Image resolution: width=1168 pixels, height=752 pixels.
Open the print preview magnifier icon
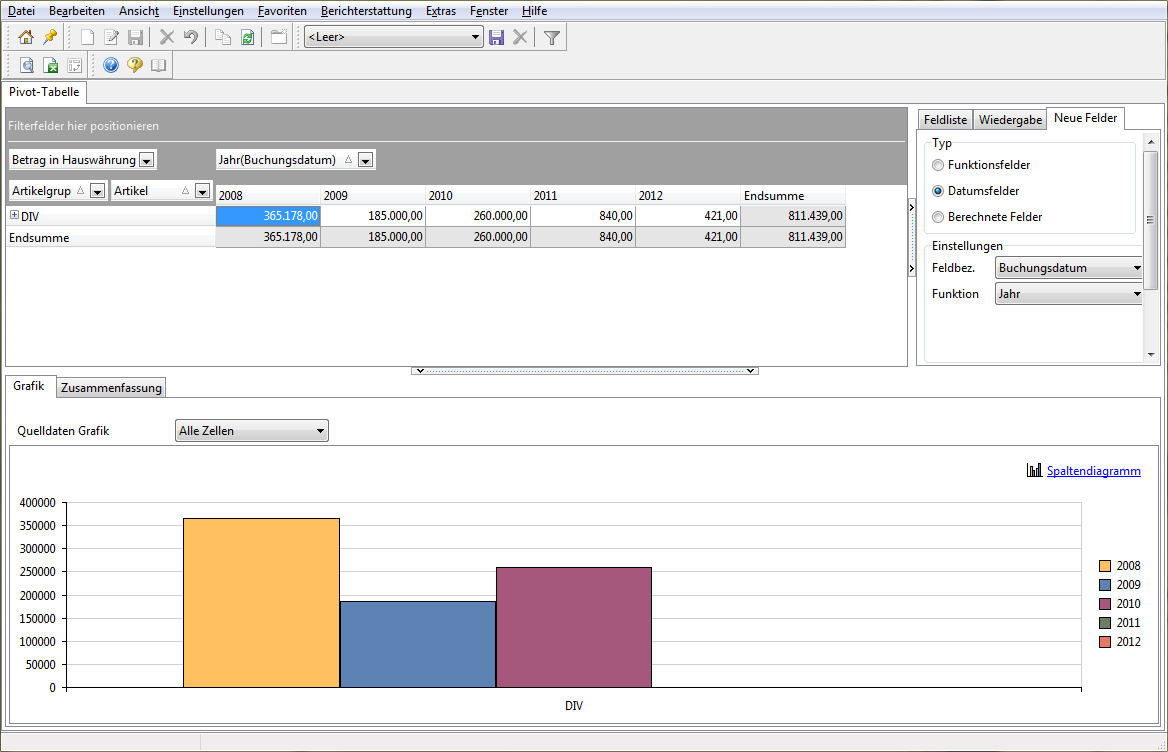tap(27, 66)
